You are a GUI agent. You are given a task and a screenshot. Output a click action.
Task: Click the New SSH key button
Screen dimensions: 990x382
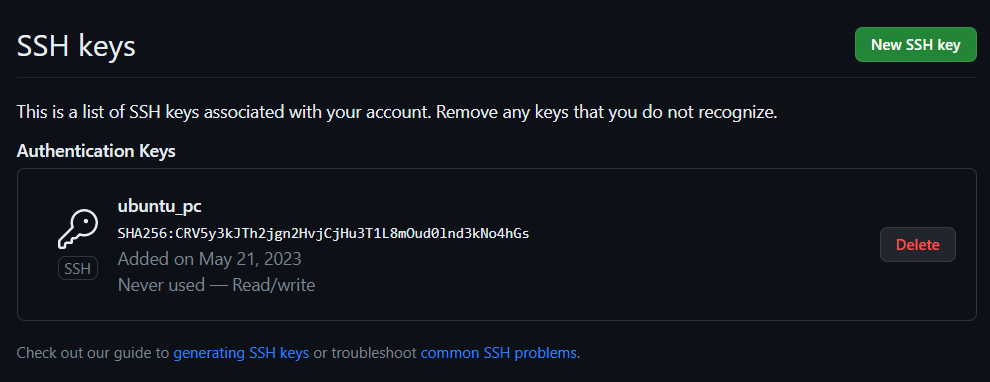915,45
